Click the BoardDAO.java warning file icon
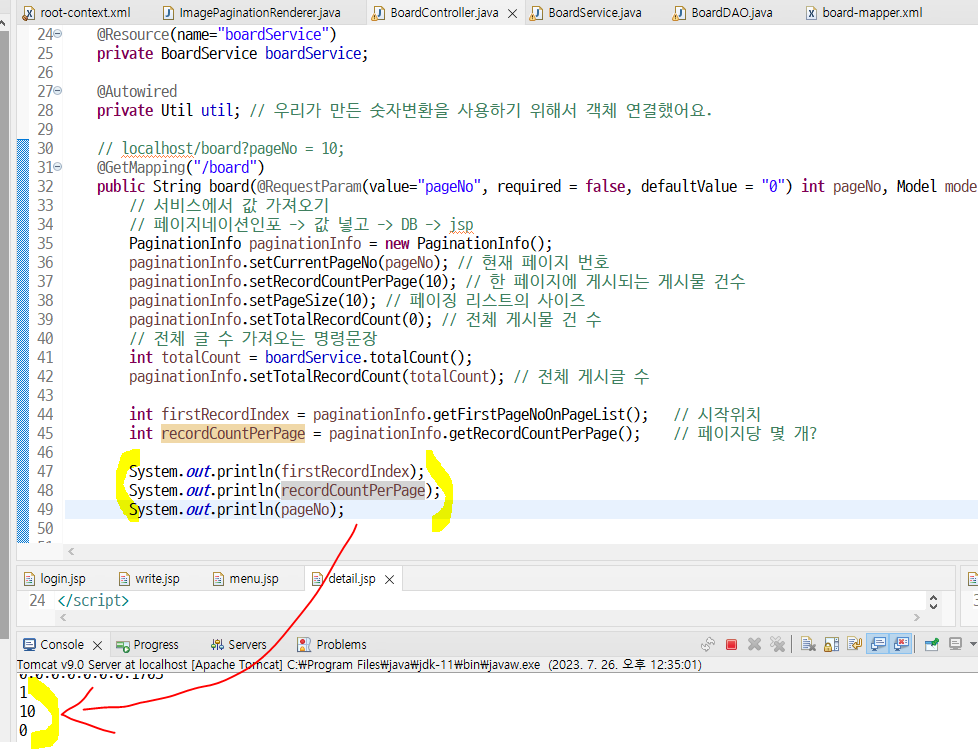978x749 pixels. click(x=679, y=13)
